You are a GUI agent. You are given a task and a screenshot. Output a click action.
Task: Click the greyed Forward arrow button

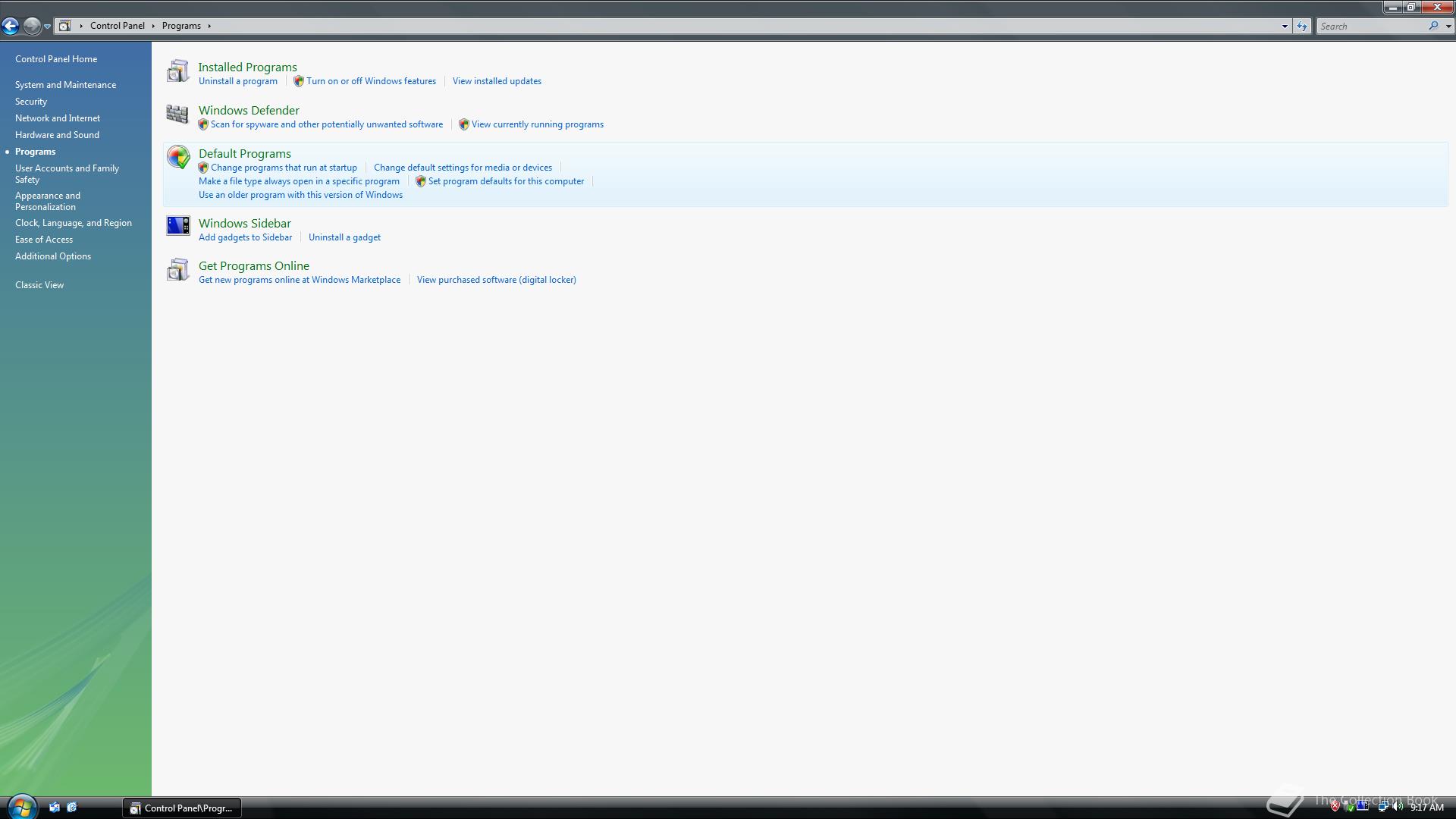32,26
